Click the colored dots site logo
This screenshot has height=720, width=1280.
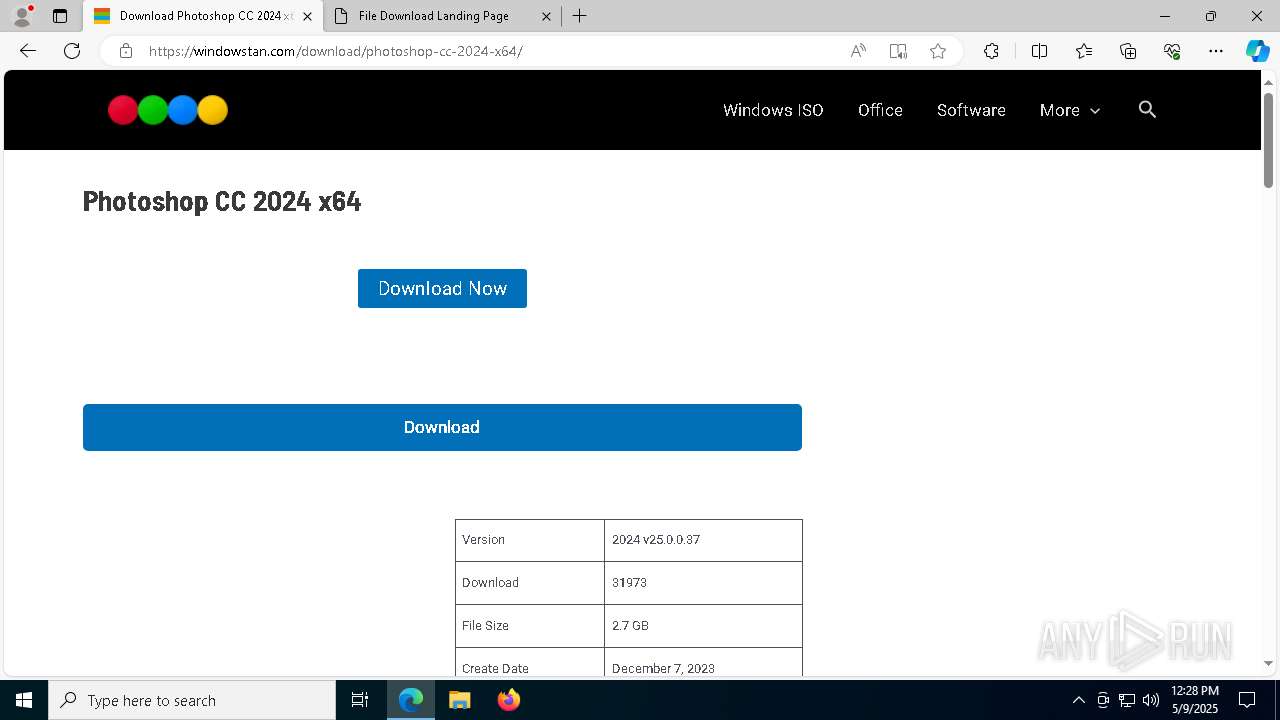(168, 110)
